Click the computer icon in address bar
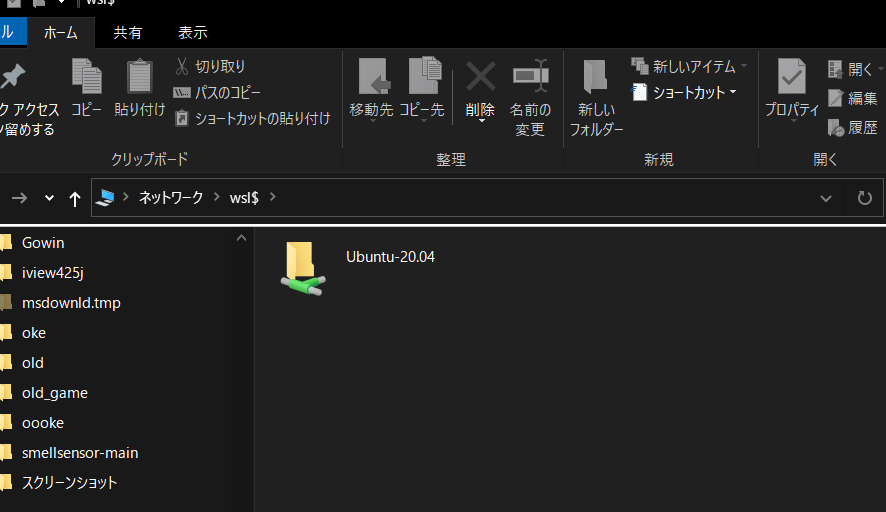This screenshot has height=512, width=886. [x=105, y=197]
